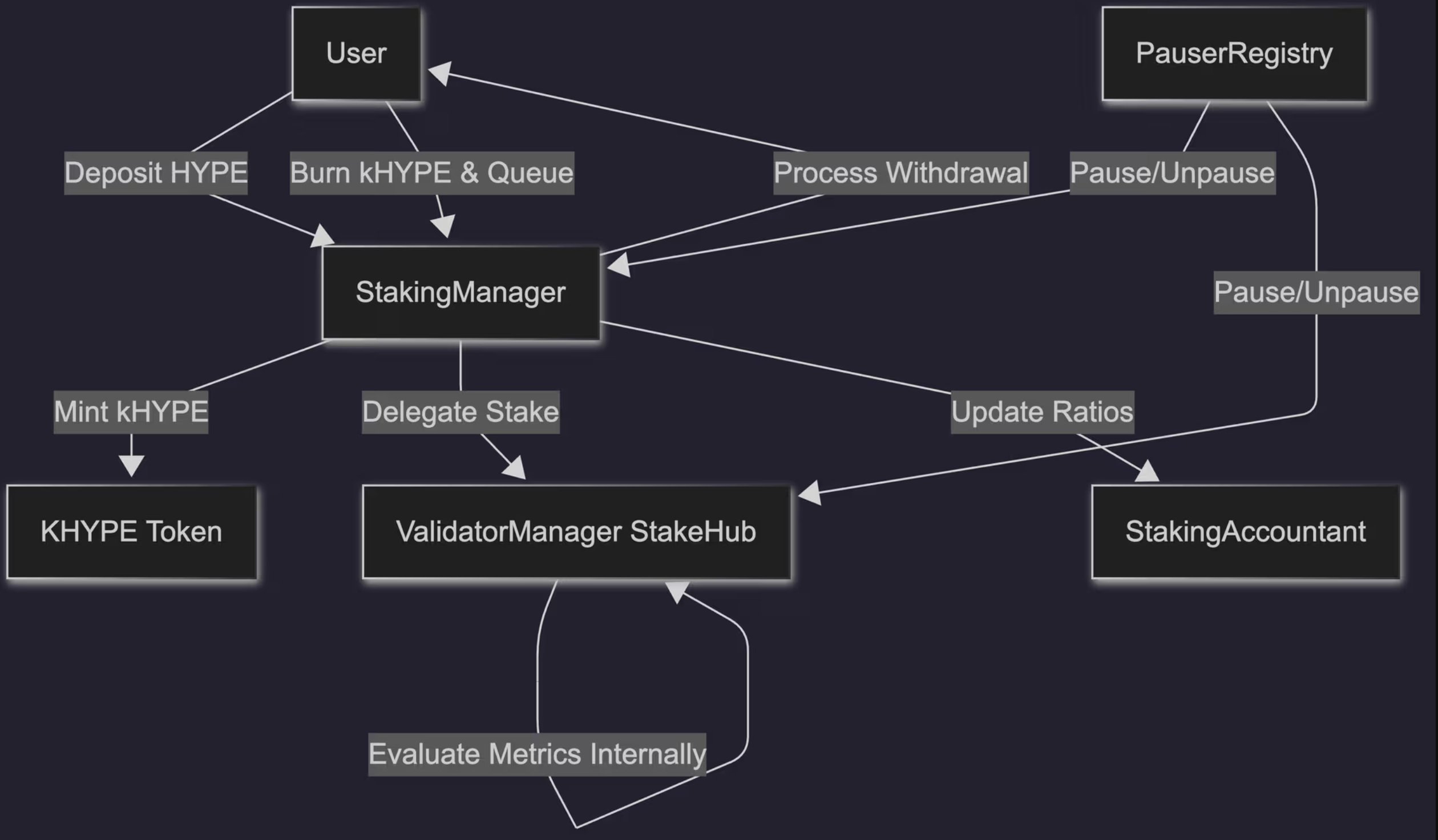Viewport: 1438px width, 840px height.
Task: Click Pause/Unpause label on the curved right edge
Action: point(1316,292)
